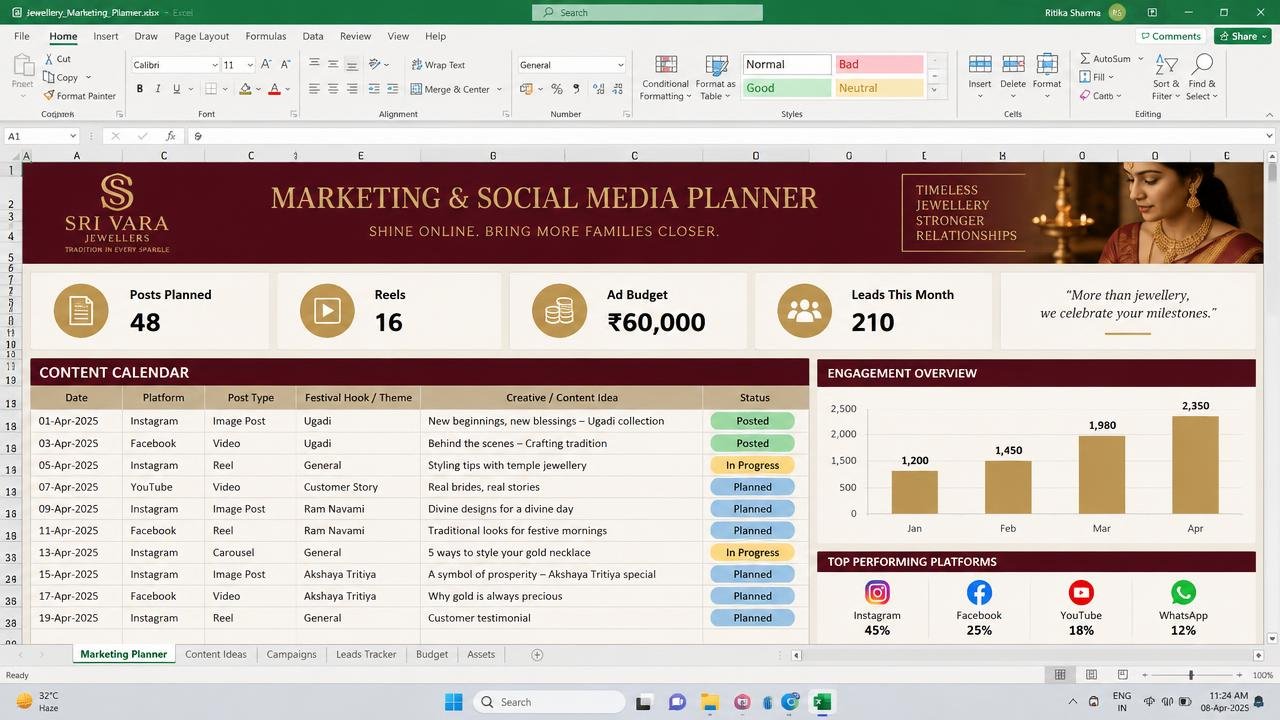This screenshot has width=1280, height=720.
Task: Open the Content Ideas sheet
Action: click(x=216, y=654)
